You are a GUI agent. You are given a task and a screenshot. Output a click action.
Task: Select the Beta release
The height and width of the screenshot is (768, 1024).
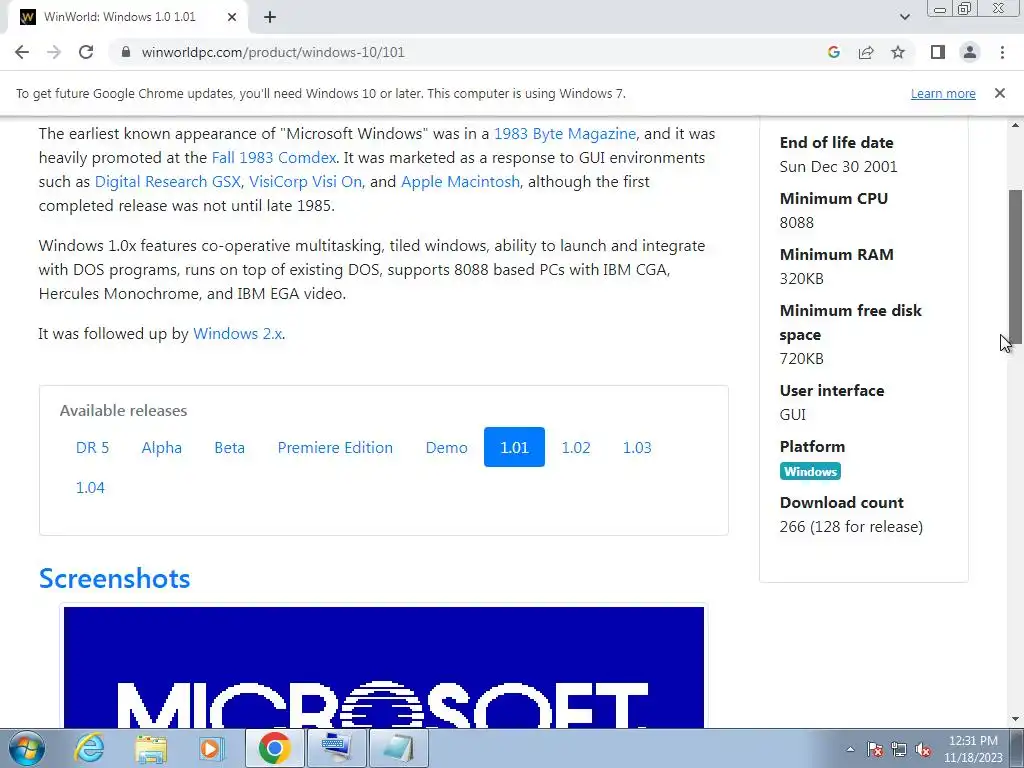(229, 447)
